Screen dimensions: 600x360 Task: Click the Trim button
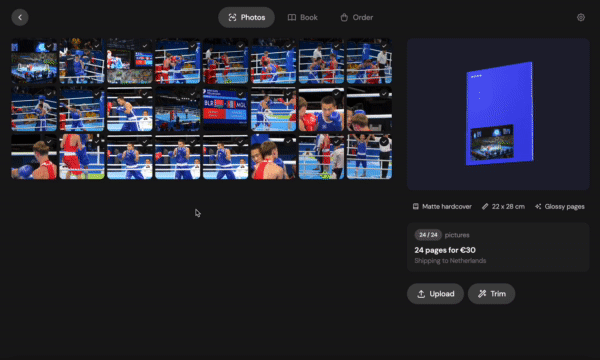point(492,294)
